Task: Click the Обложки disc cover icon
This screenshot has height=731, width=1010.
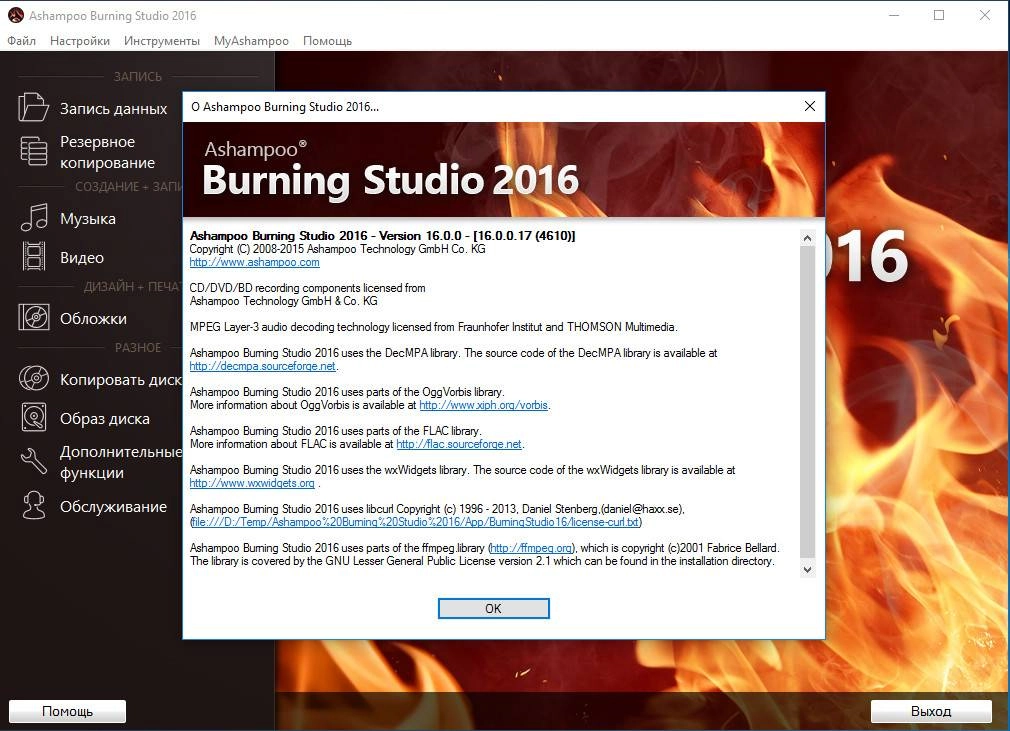Action: [x=33, y=318]
